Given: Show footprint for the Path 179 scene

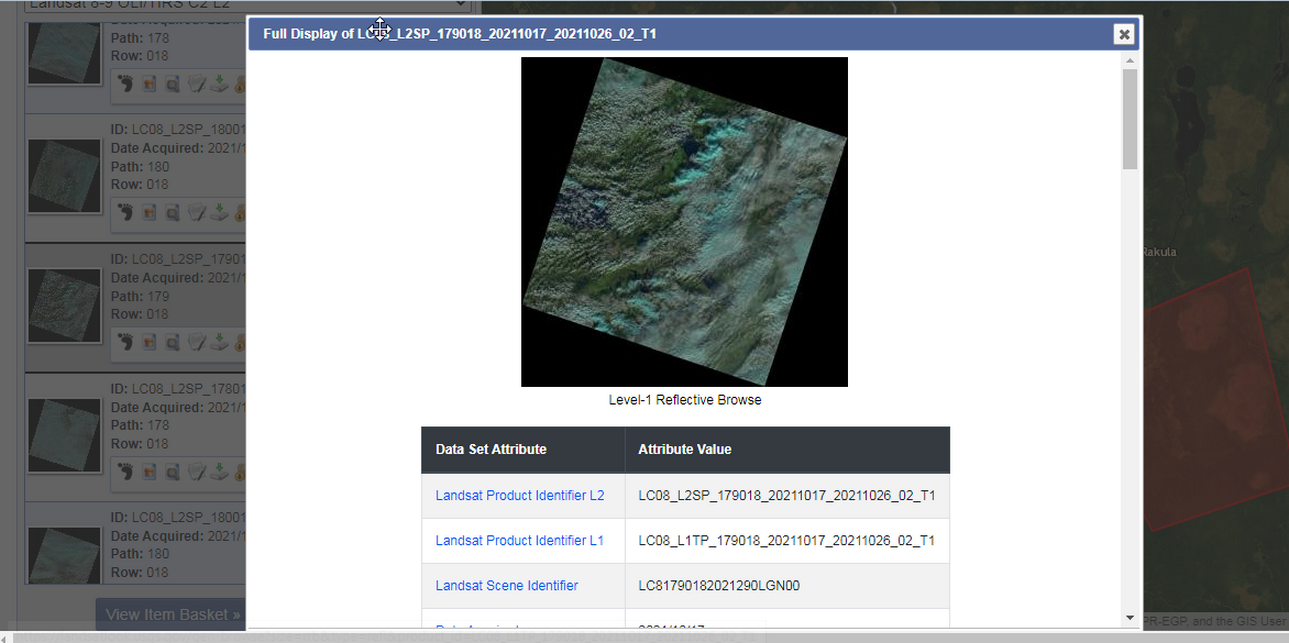Looking at the screenshot, I should [x=125, y=342].
